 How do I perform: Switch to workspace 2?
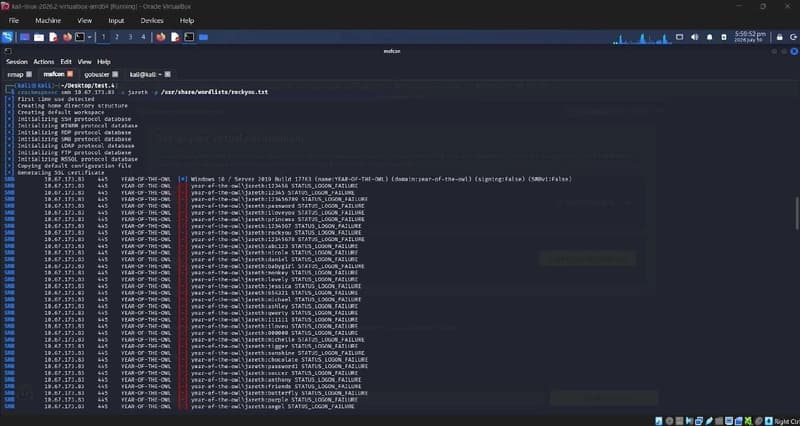click(116, 37)
